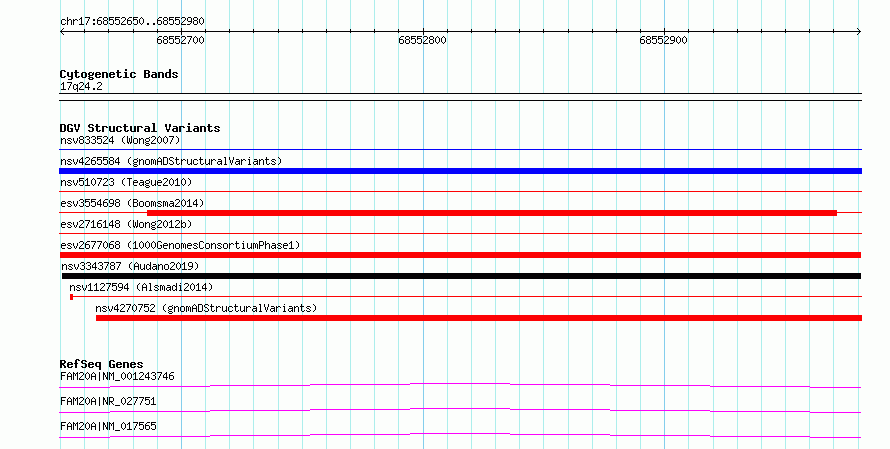Click the thick red nsv4270752 bar
The height and width of the screenshot is (449, 890).
[479, 318]
